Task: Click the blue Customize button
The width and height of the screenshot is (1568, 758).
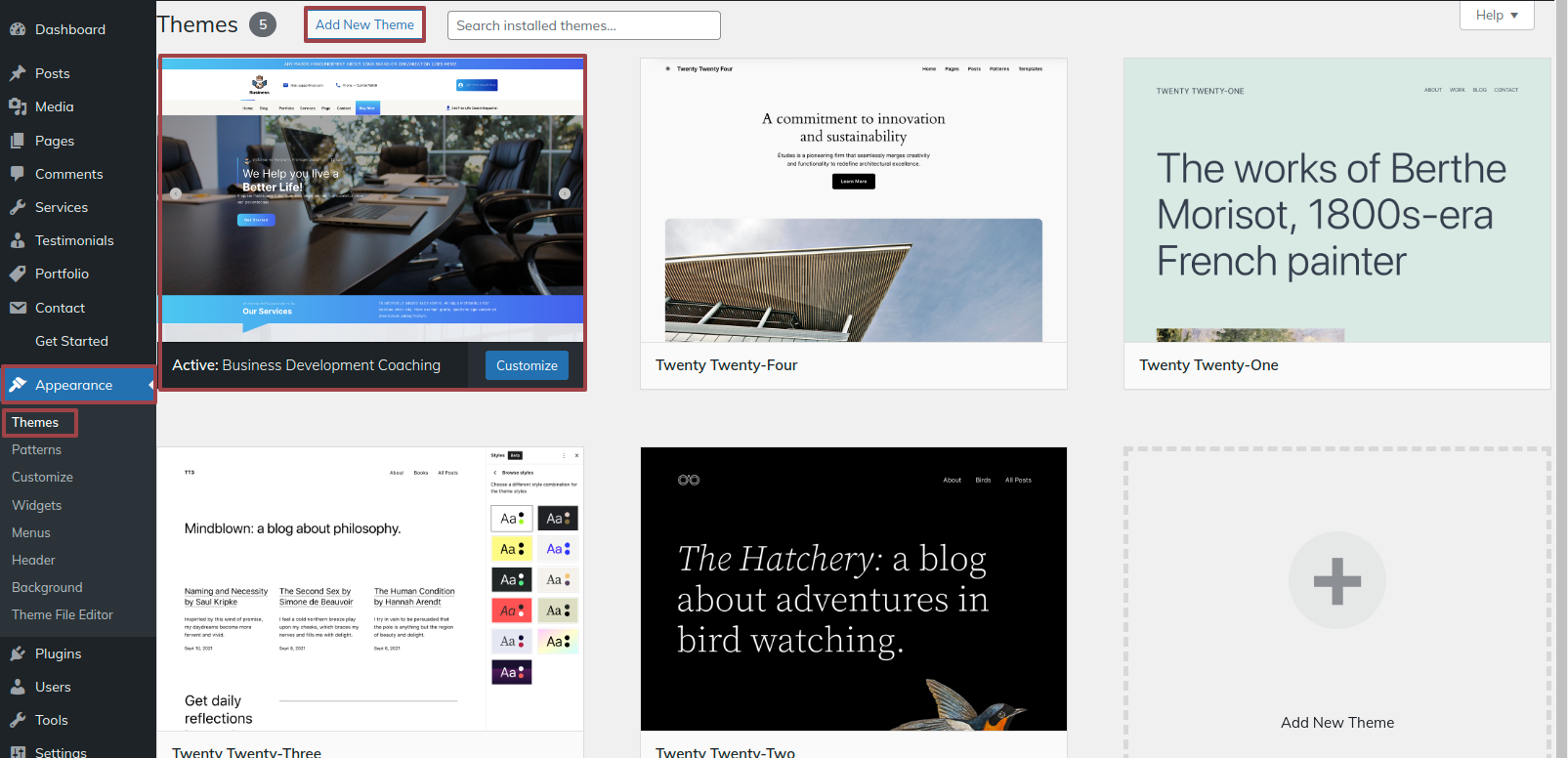Action: coord(527,365)
